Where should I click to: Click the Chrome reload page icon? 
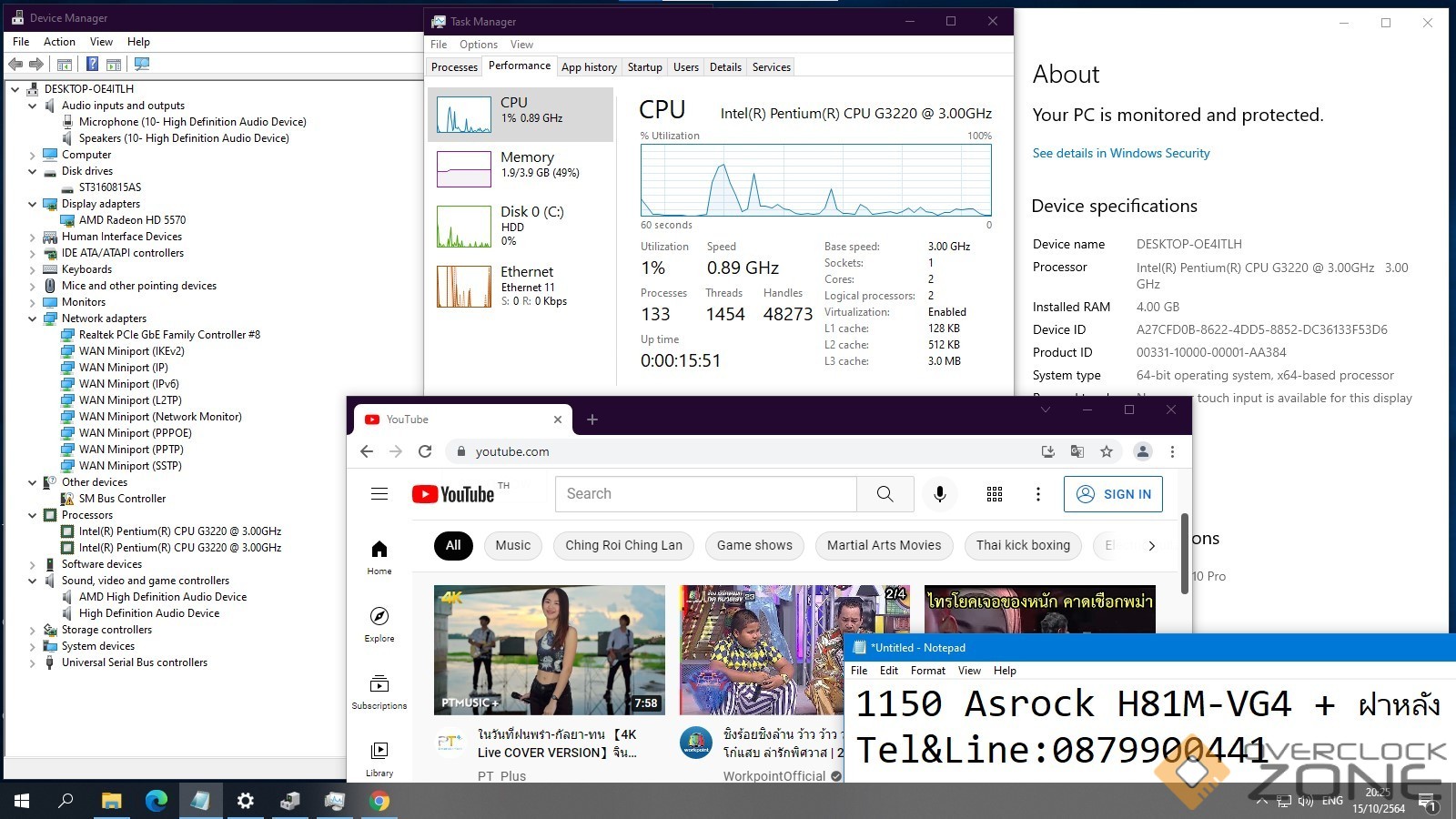[x=425, y=451]
